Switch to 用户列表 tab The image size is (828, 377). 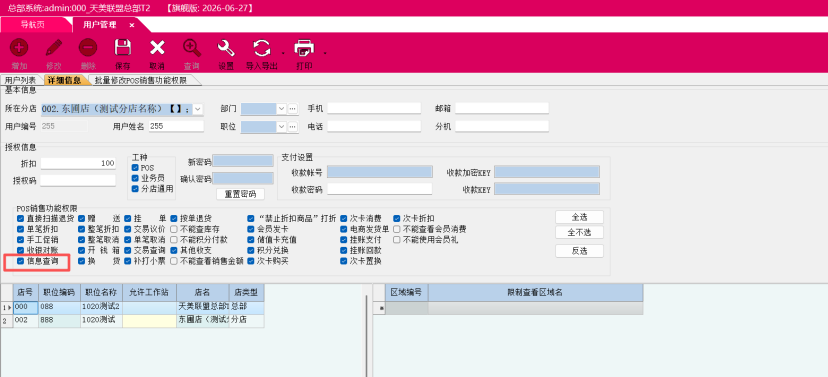20,80
